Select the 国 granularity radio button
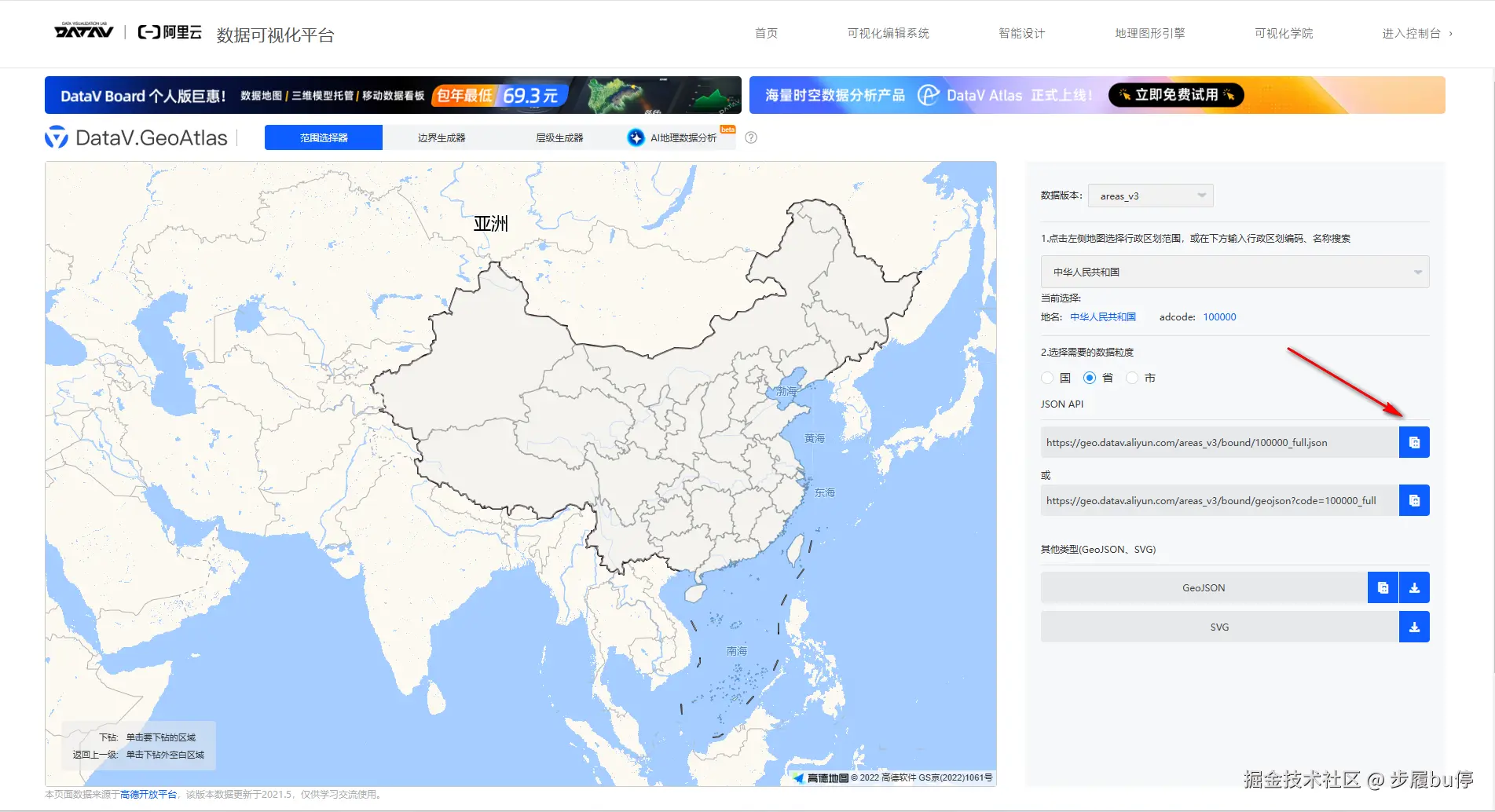Screen dimensions: 1495x812 pos(1047,378)
